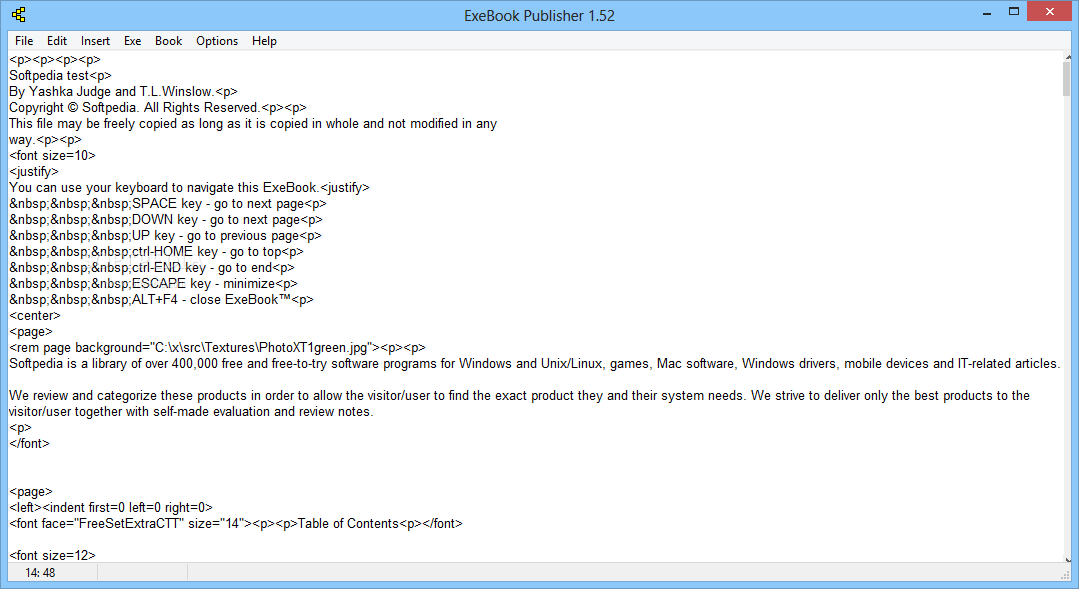
Task: Click the 'ESCAPE key - minimize' line
Action: (x=153, y=283)
